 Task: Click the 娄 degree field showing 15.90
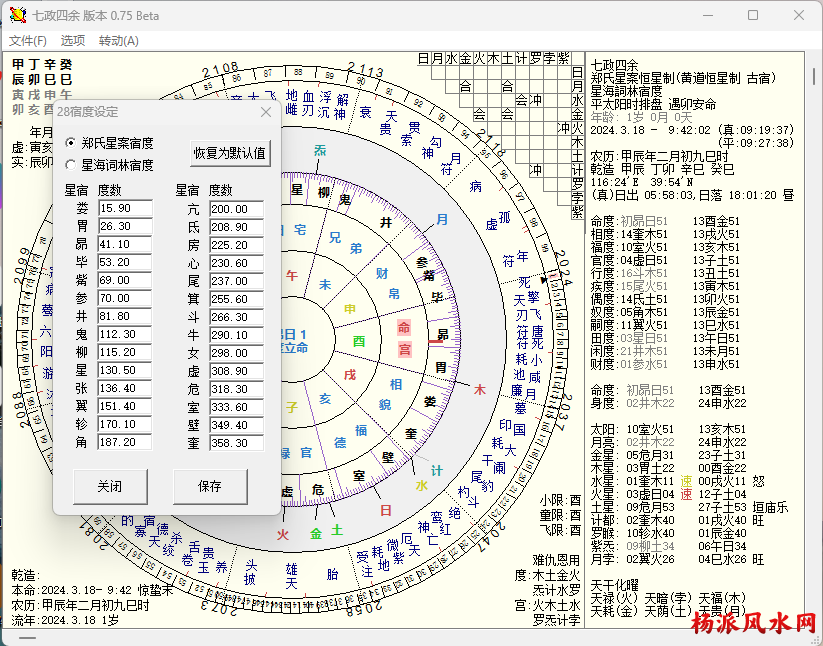[x=125, y=208]
